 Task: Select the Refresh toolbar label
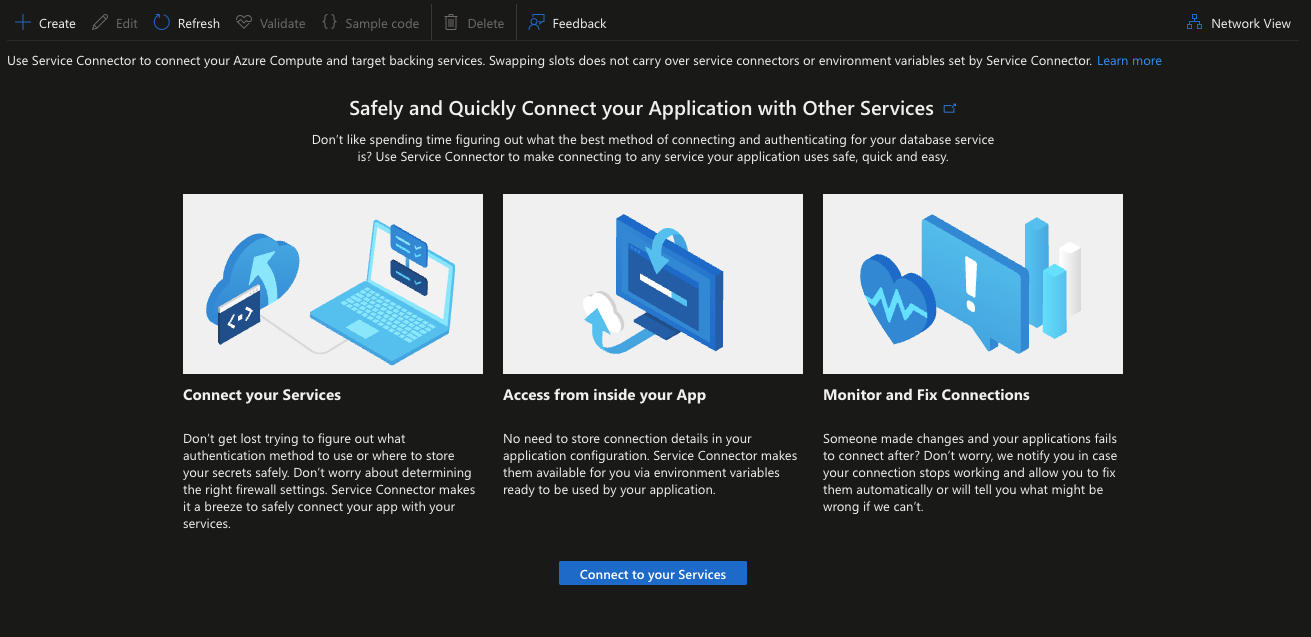[x=199, y=24]
